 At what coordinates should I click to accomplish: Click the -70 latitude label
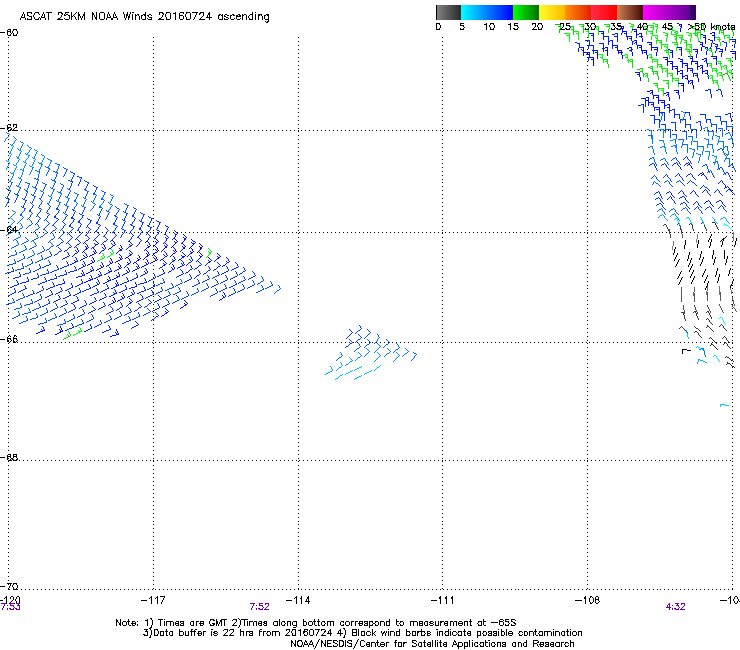coord(9,586)
